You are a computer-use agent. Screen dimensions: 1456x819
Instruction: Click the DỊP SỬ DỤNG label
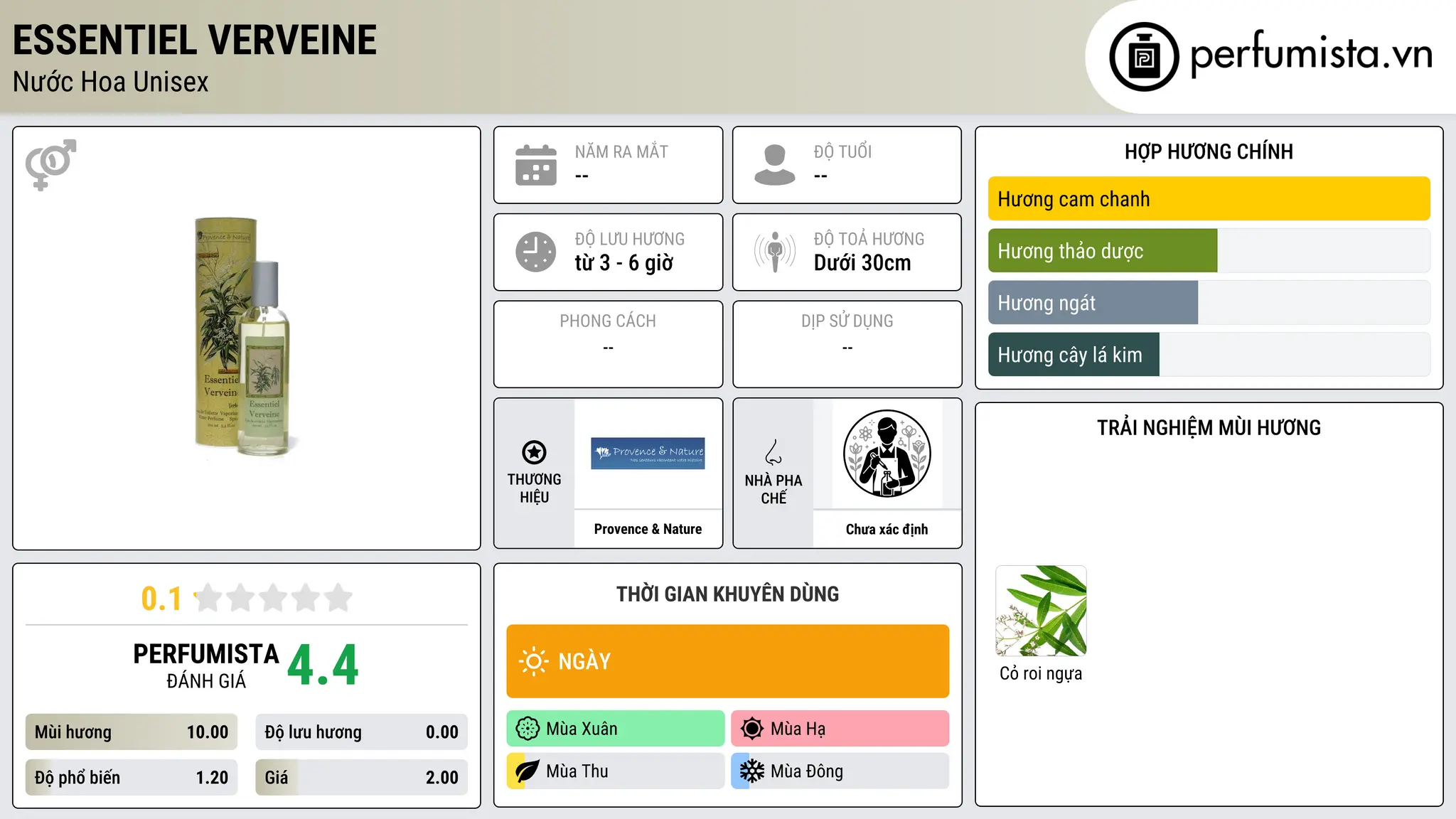(x=847, y=321)
